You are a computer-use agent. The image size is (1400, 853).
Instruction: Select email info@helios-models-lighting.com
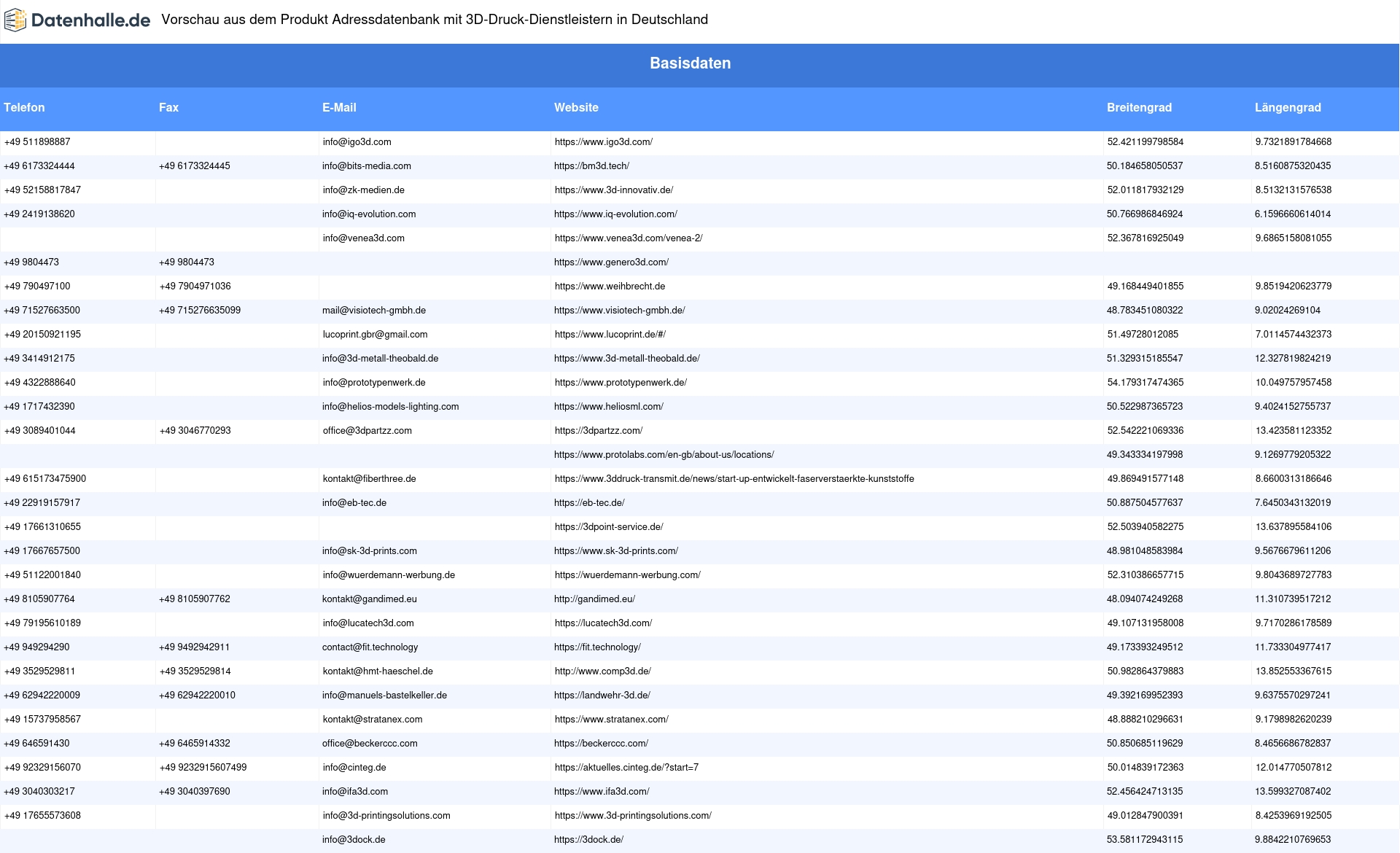click(x=391, y=407)
